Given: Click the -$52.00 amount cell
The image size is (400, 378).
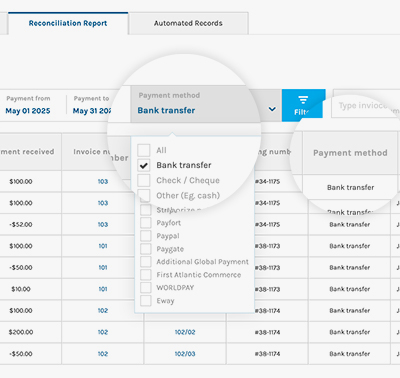Looking at the screenshot, I should [x=21, y=225].
